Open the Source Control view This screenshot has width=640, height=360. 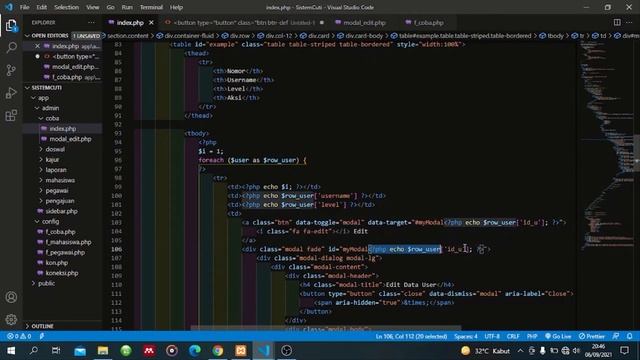[x=11, y=70]
